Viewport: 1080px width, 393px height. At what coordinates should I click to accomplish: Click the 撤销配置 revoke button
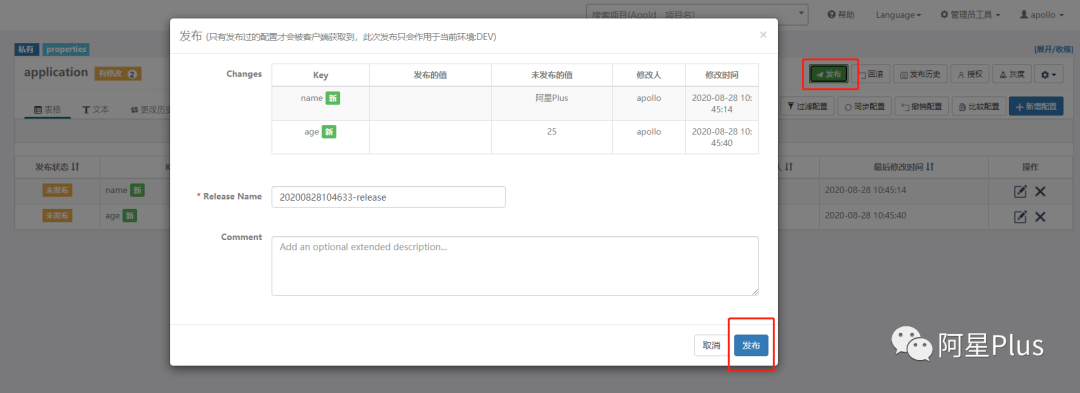click(x=922, y=107)
